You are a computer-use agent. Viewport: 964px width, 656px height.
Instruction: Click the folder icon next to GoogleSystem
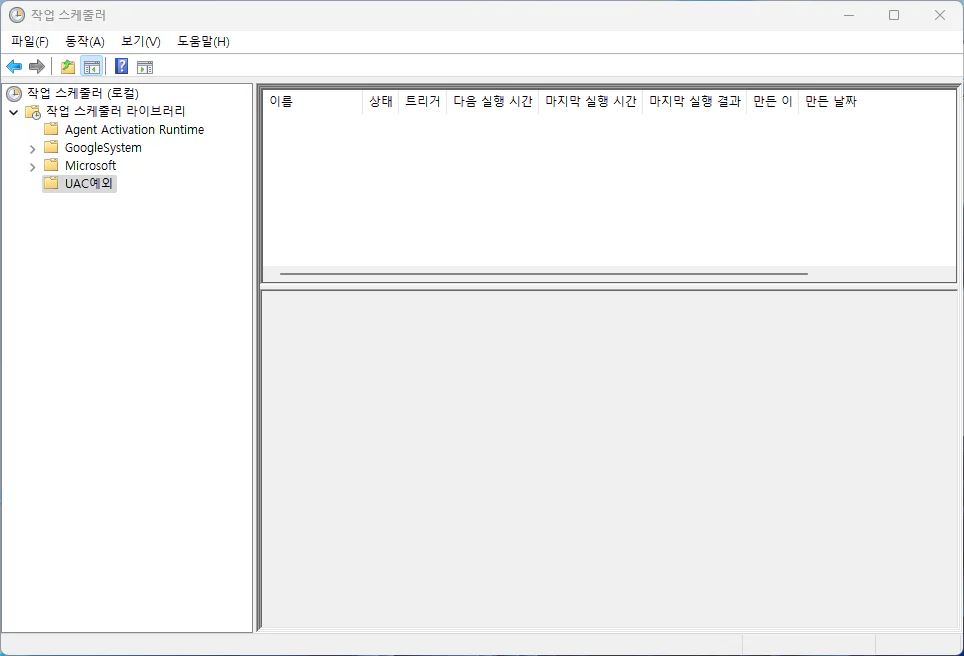[51, 147]
